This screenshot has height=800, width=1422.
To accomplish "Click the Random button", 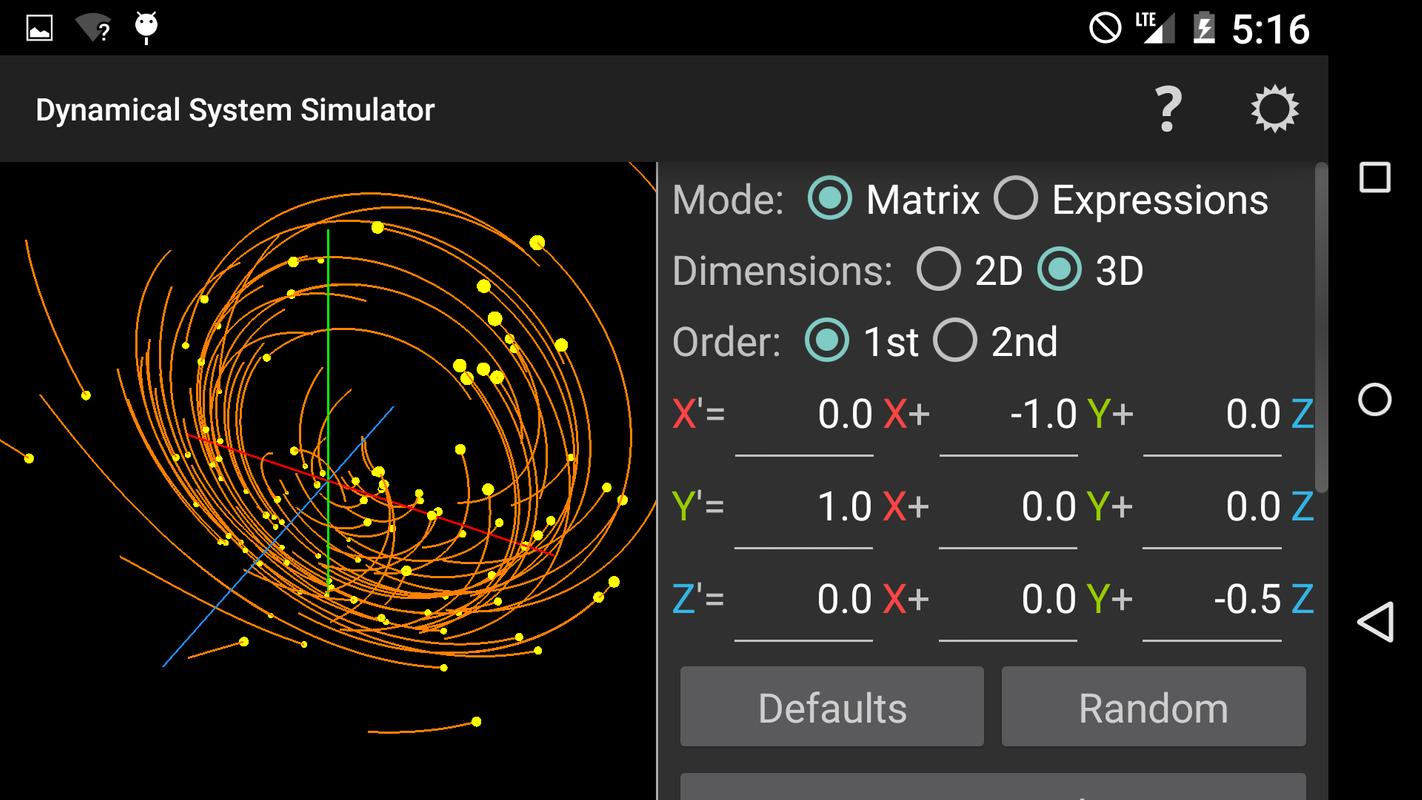I will tap(1154, 707).
